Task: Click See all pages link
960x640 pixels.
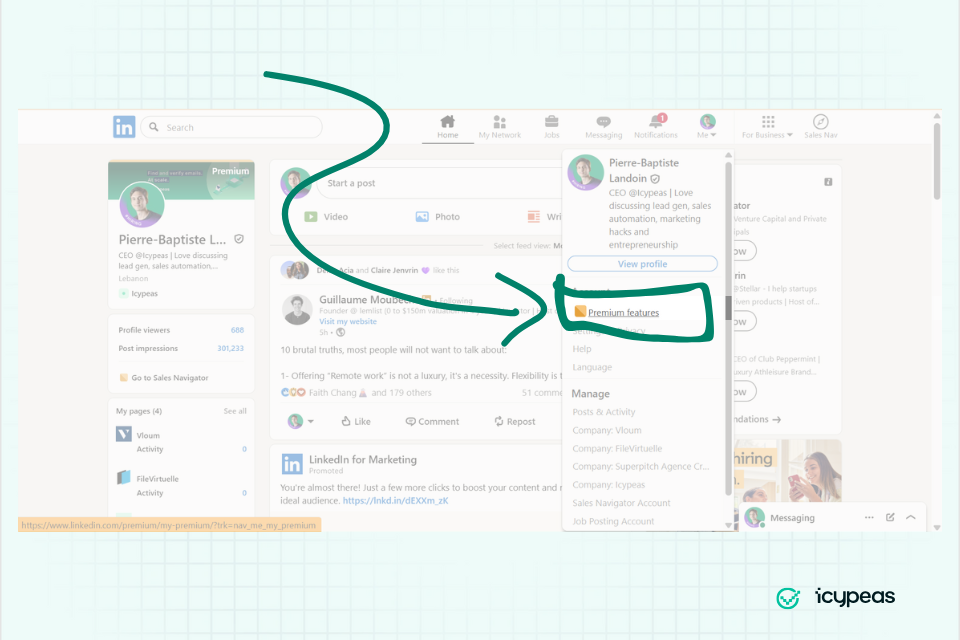Action: pos(235,411)
